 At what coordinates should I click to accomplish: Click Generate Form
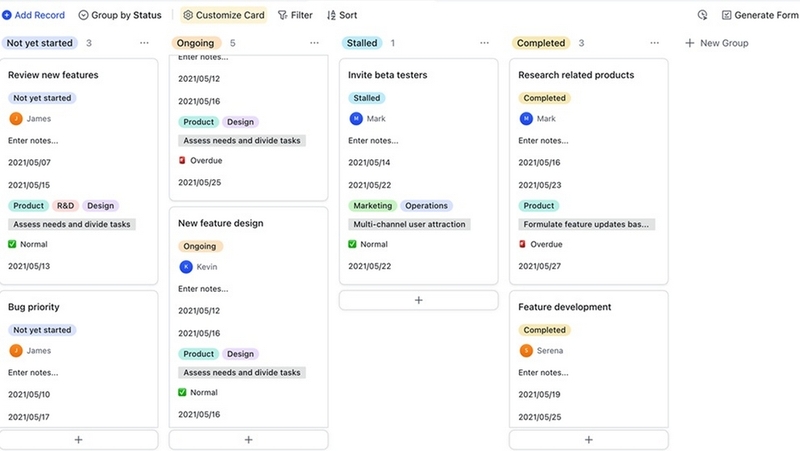[x=760, y=15]
